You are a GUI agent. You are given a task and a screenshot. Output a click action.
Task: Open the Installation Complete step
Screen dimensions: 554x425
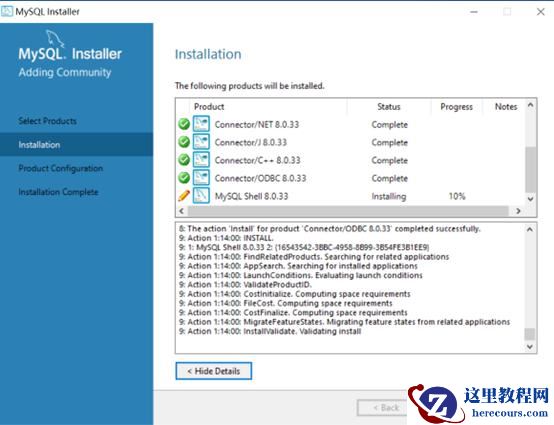(58, 192)
